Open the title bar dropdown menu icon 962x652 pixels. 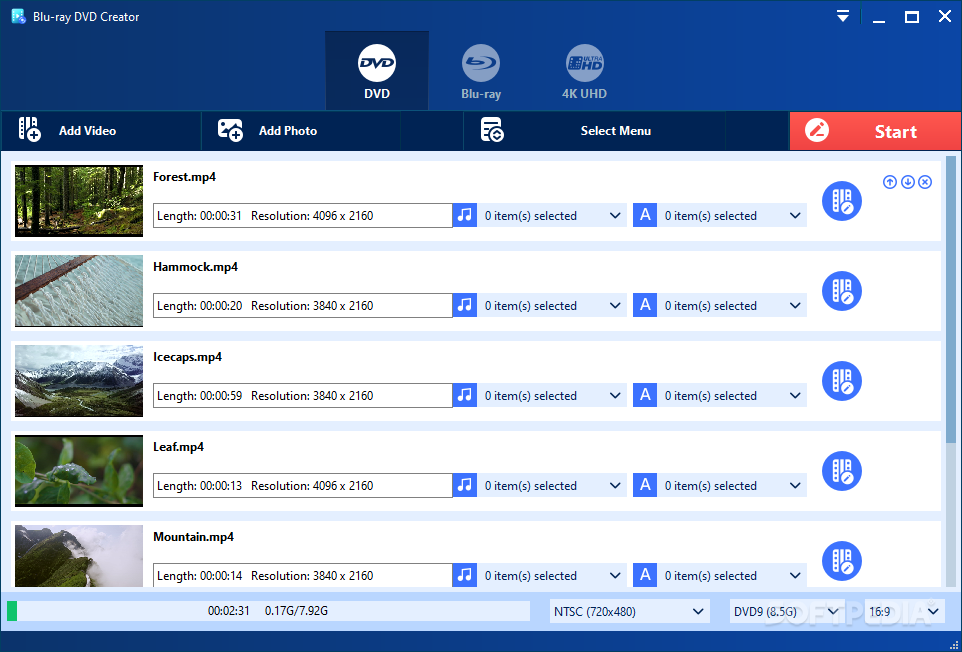pyautogui.click(x=843, y=17)
